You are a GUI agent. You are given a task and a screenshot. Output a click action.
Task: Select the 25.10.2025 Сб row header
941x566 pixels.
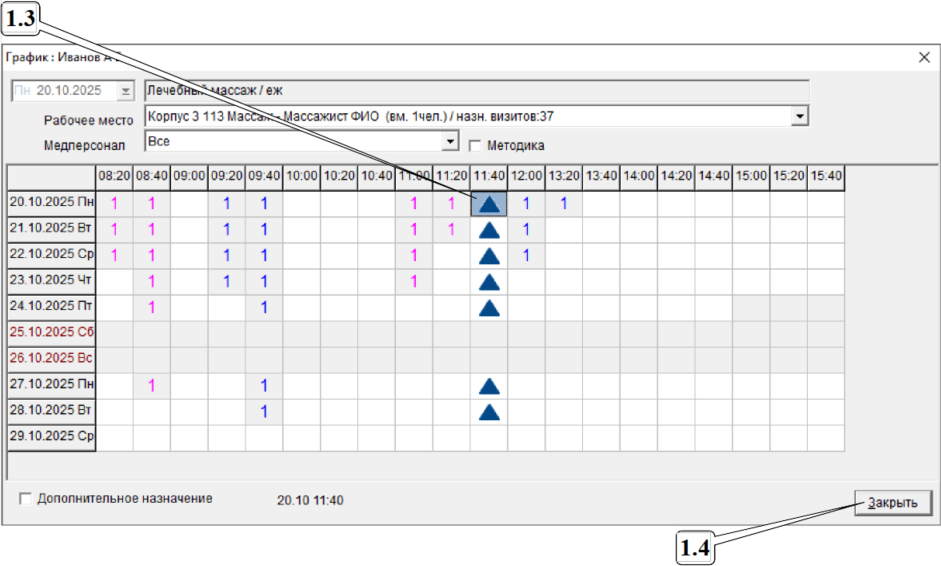(x=51, y=334)
